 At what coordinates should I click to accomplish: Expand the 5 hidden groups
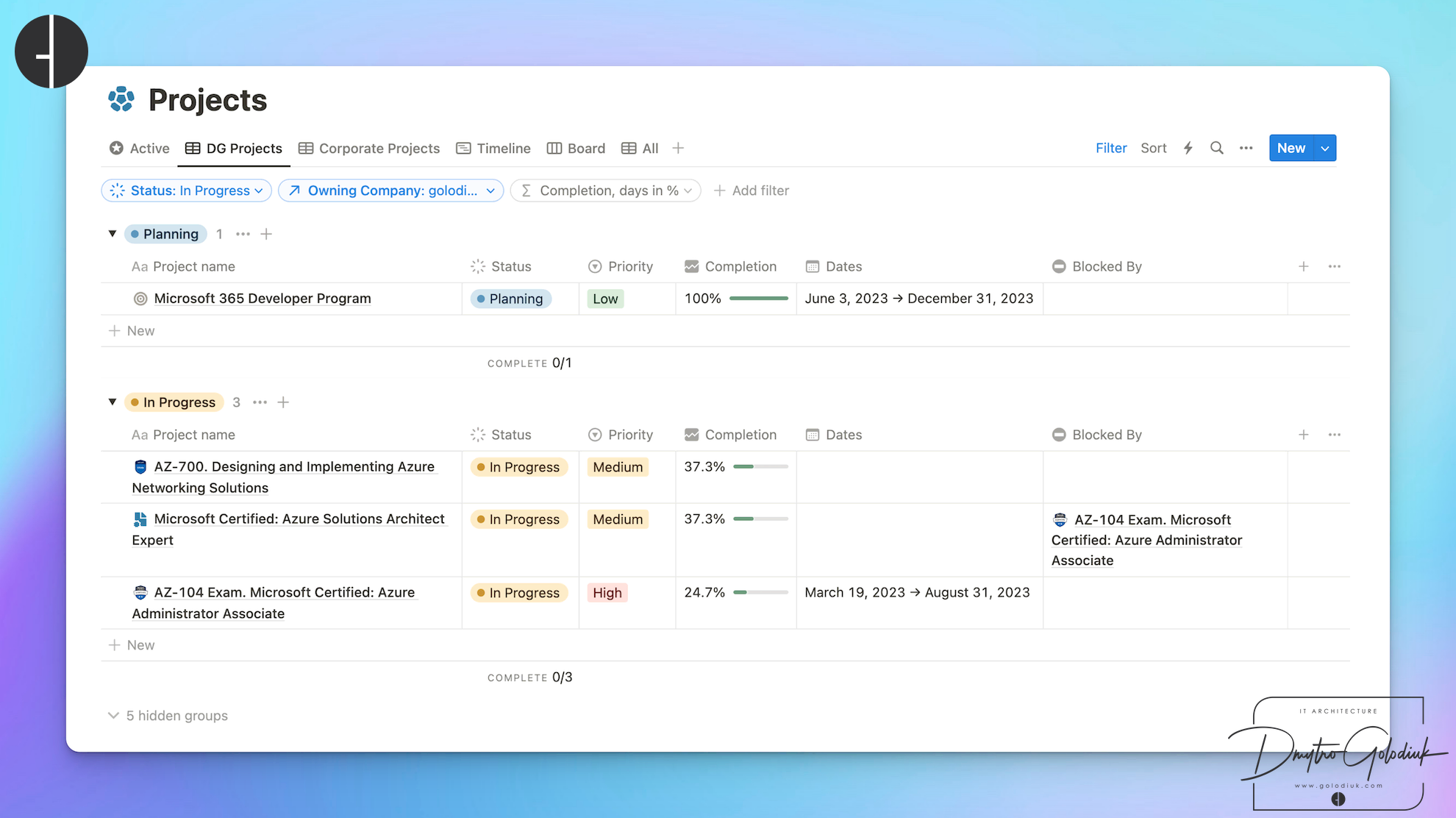click(168, 716)
